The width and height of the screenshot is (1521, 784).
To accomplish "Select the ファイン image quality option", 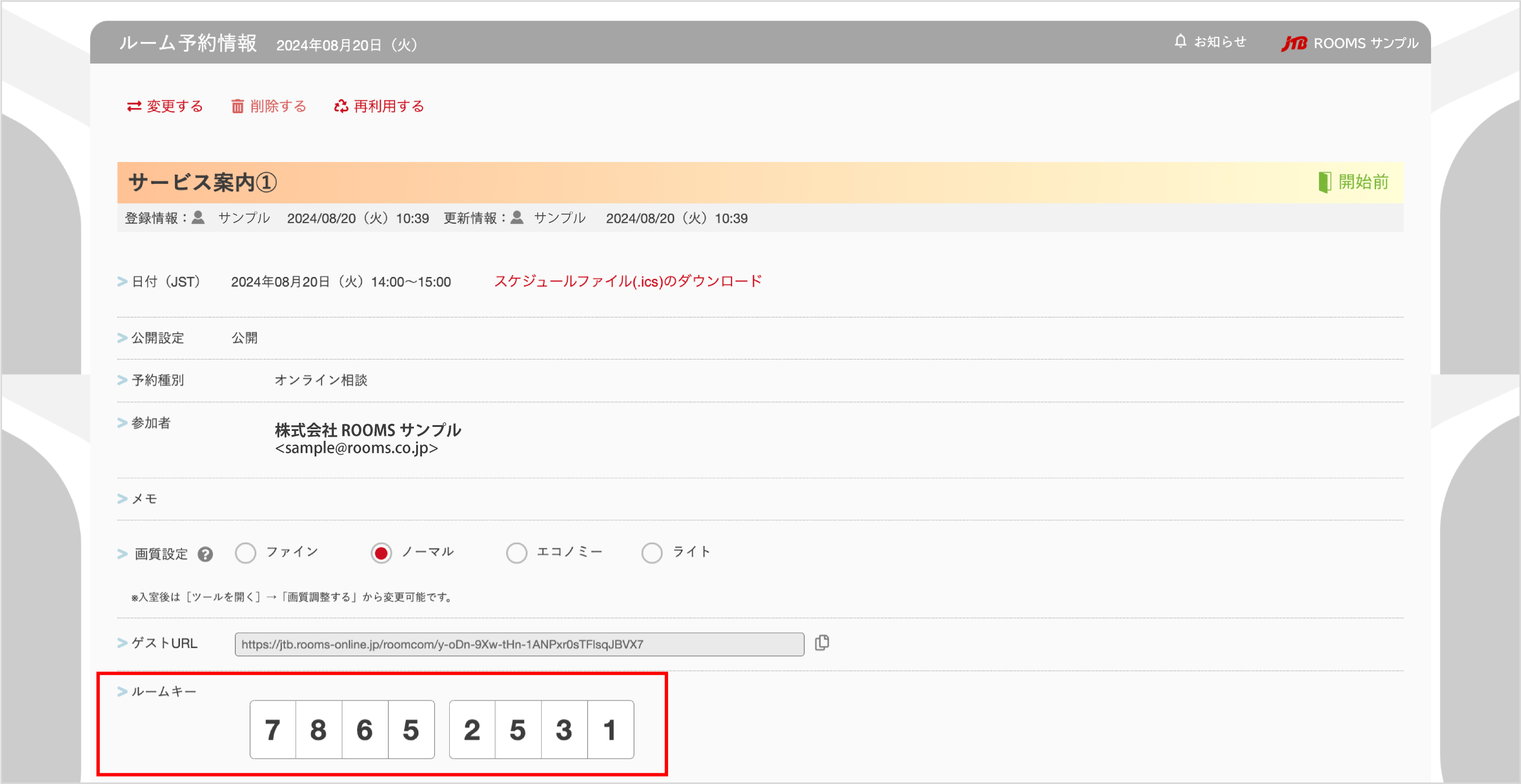I will (245, 553).
